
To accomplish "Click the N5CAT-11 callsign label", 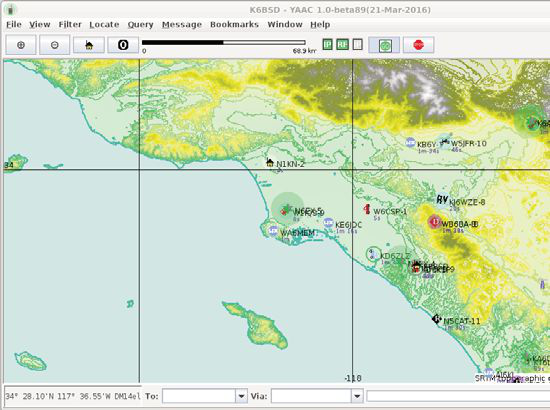I will pos(462,321).
